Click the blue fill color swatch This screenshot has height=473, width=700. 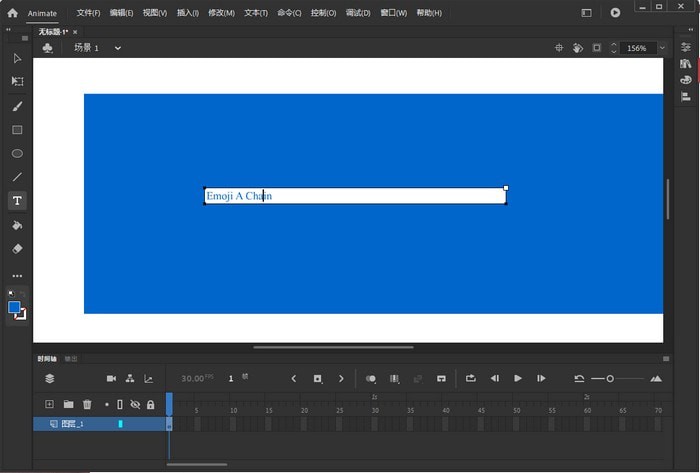click(x=14, y=308)
